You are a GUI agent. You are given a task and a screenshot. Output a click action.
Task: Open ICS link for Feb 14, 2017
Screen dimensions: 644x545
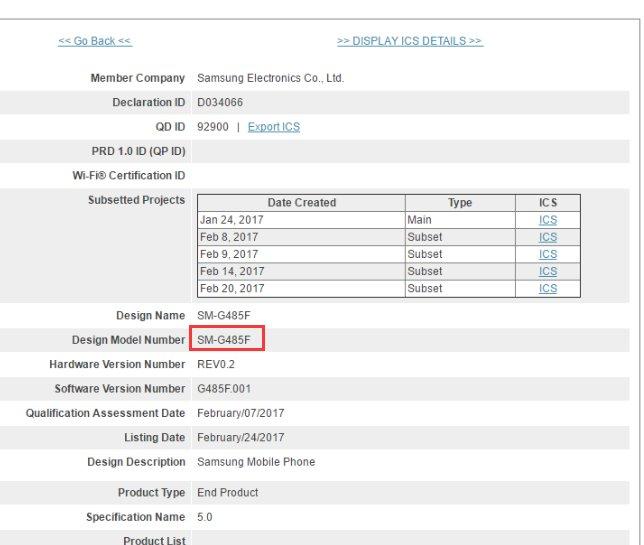(x=548, y=271)
